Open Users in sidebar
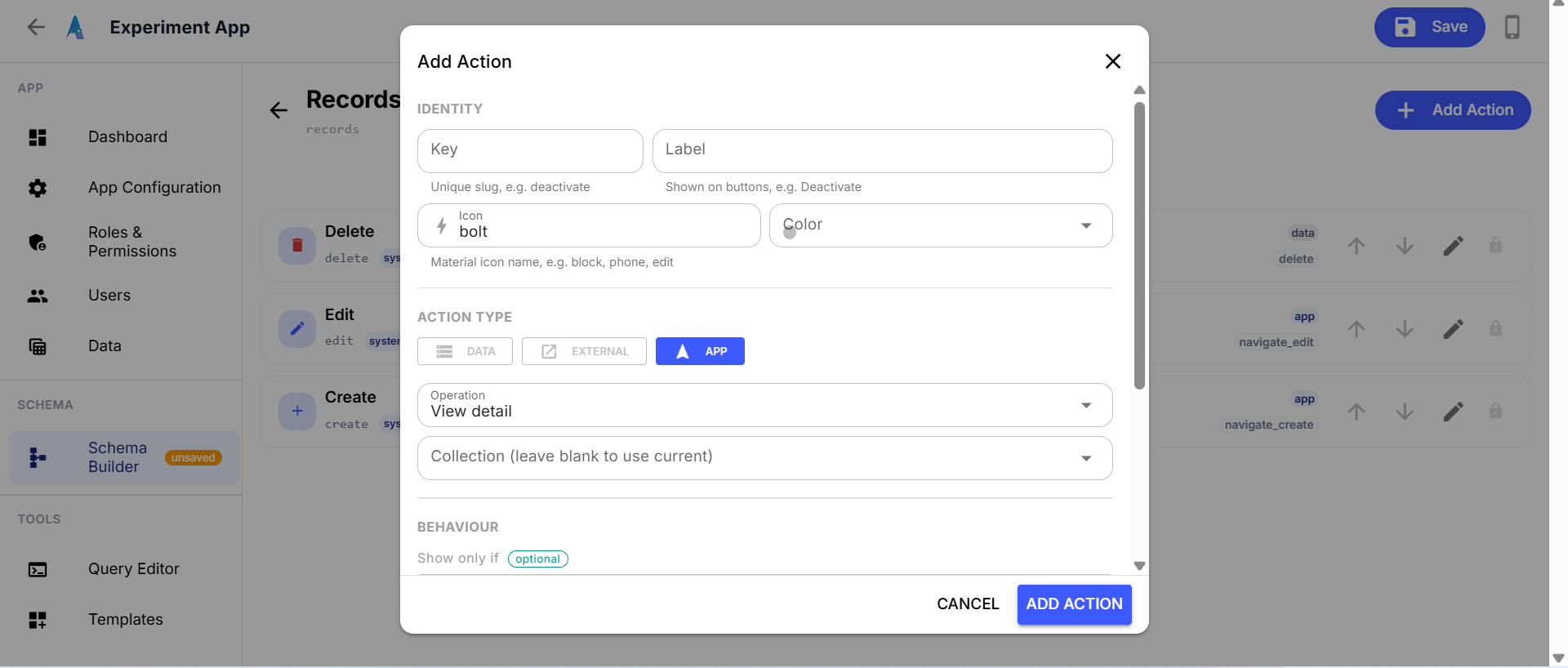The width and height of the screenshot is (1568, 668). [121, 296]
